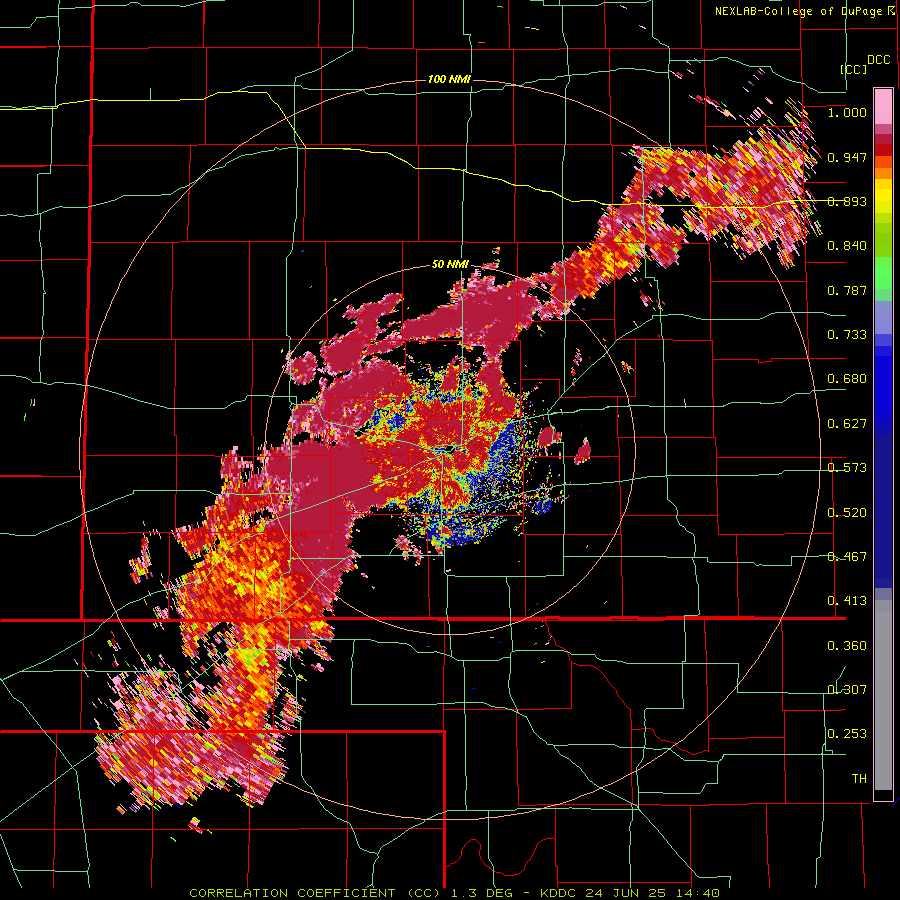Image resolution: width=900 pixels, height=900 pixels.
Task: Click the 0.947 scale value
Action: click(x=847, y=157)
